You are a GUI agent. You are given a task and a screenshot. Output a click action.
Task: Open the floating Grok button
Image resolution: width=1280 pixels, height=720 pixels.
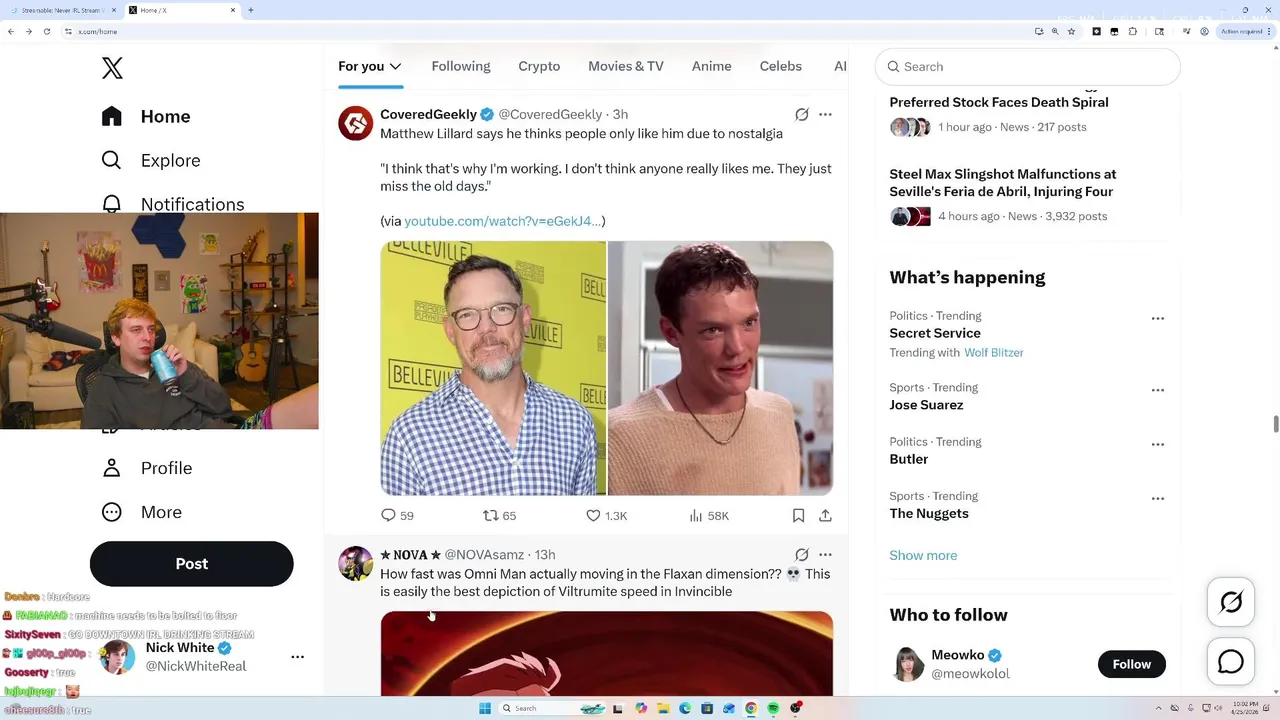(1231, 602)
